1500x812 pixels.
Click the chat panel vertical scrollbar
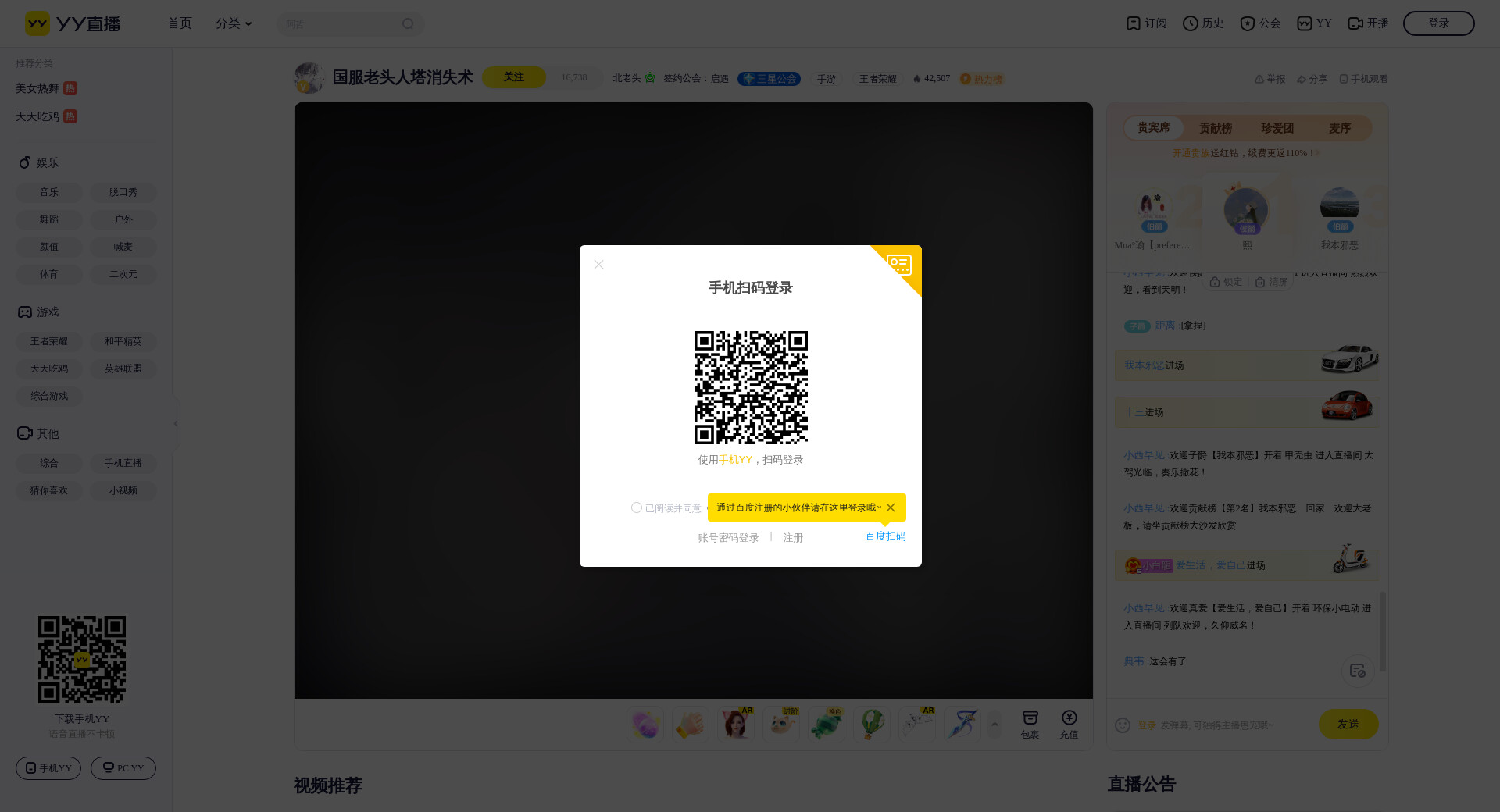point(1382,631)
